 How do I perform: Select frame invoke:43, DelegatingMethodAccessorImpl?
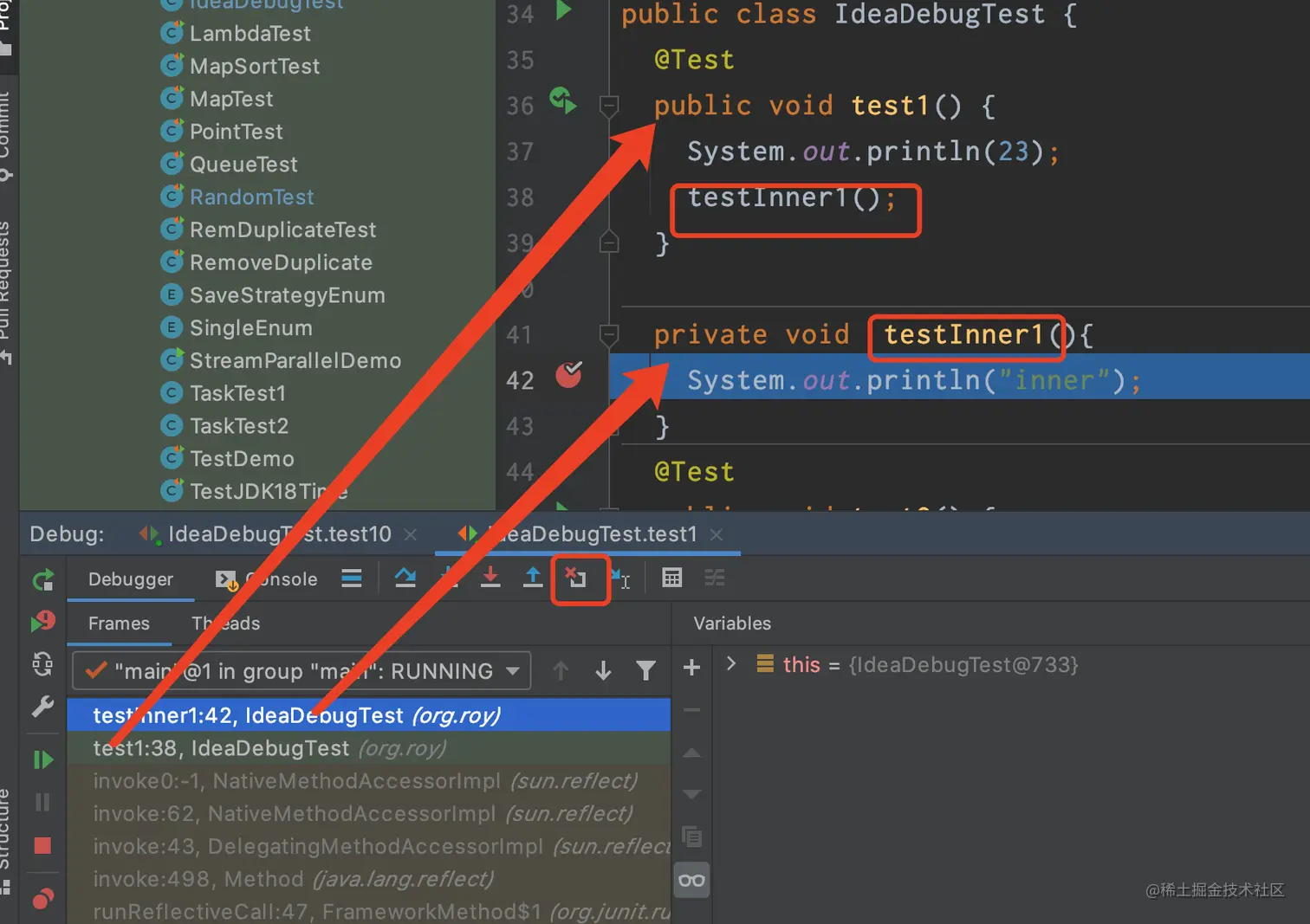369,847
